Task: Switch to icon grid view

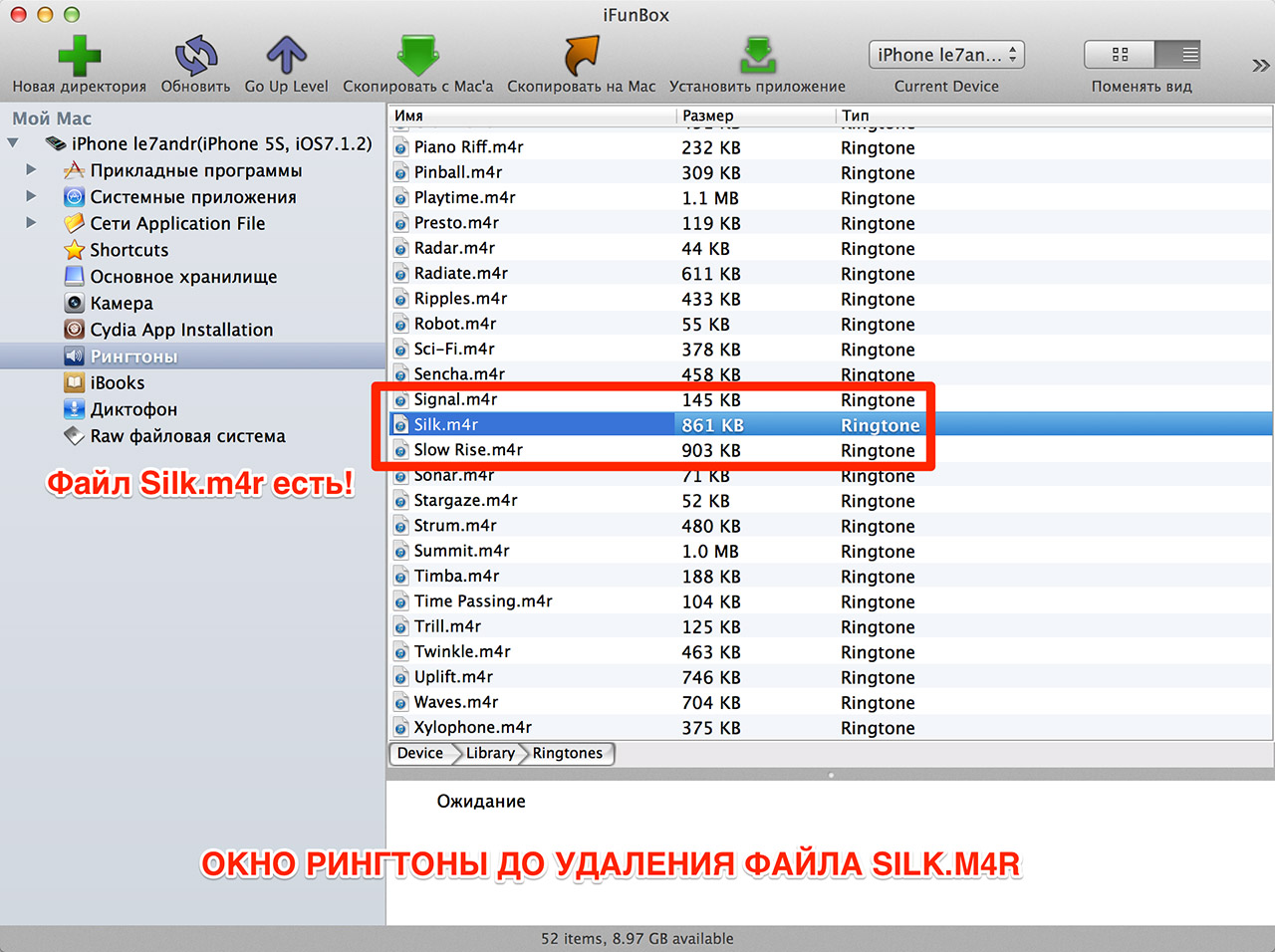Action: click(x=1120, y=55)
